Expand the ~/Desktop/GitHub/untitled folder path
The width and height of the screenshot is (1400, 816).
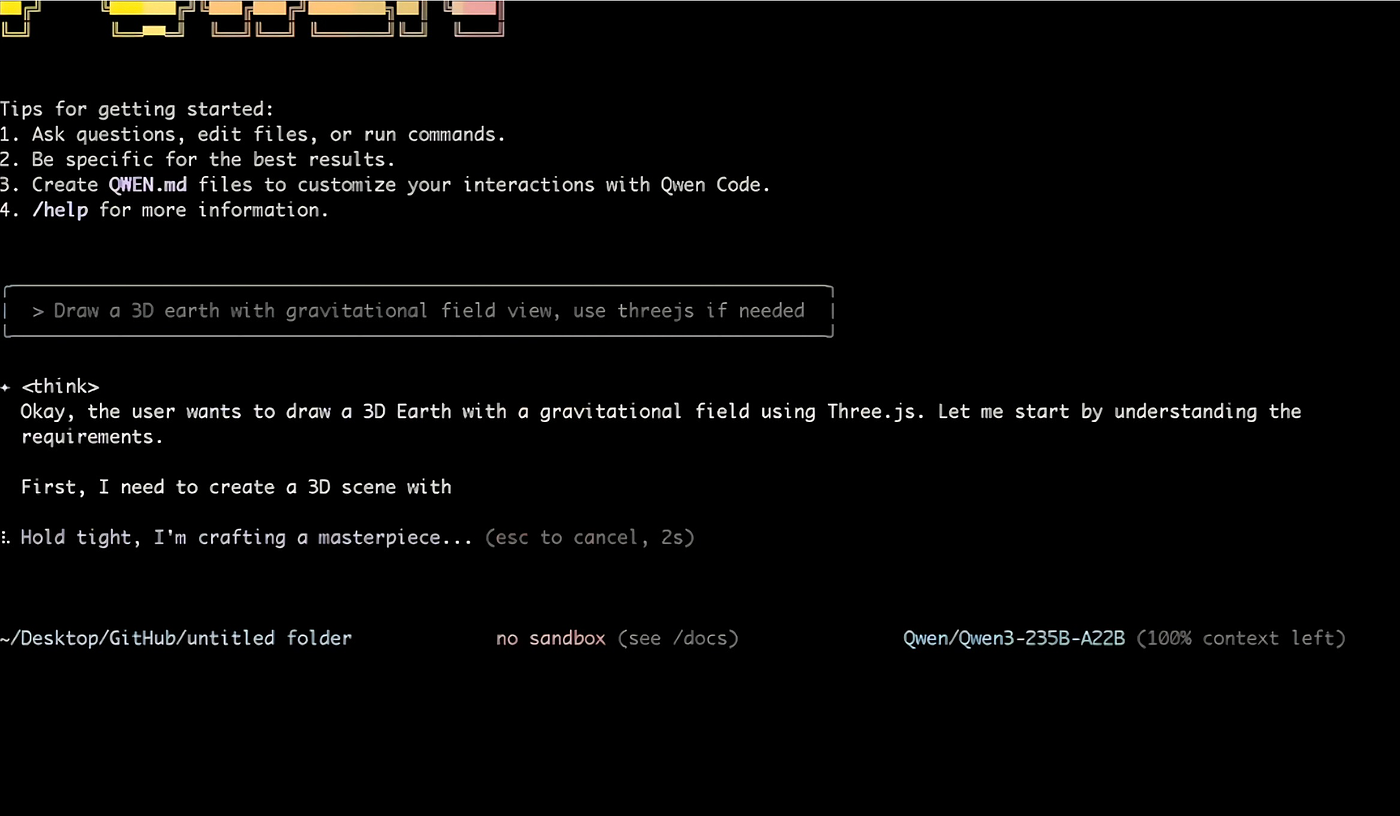176,637
